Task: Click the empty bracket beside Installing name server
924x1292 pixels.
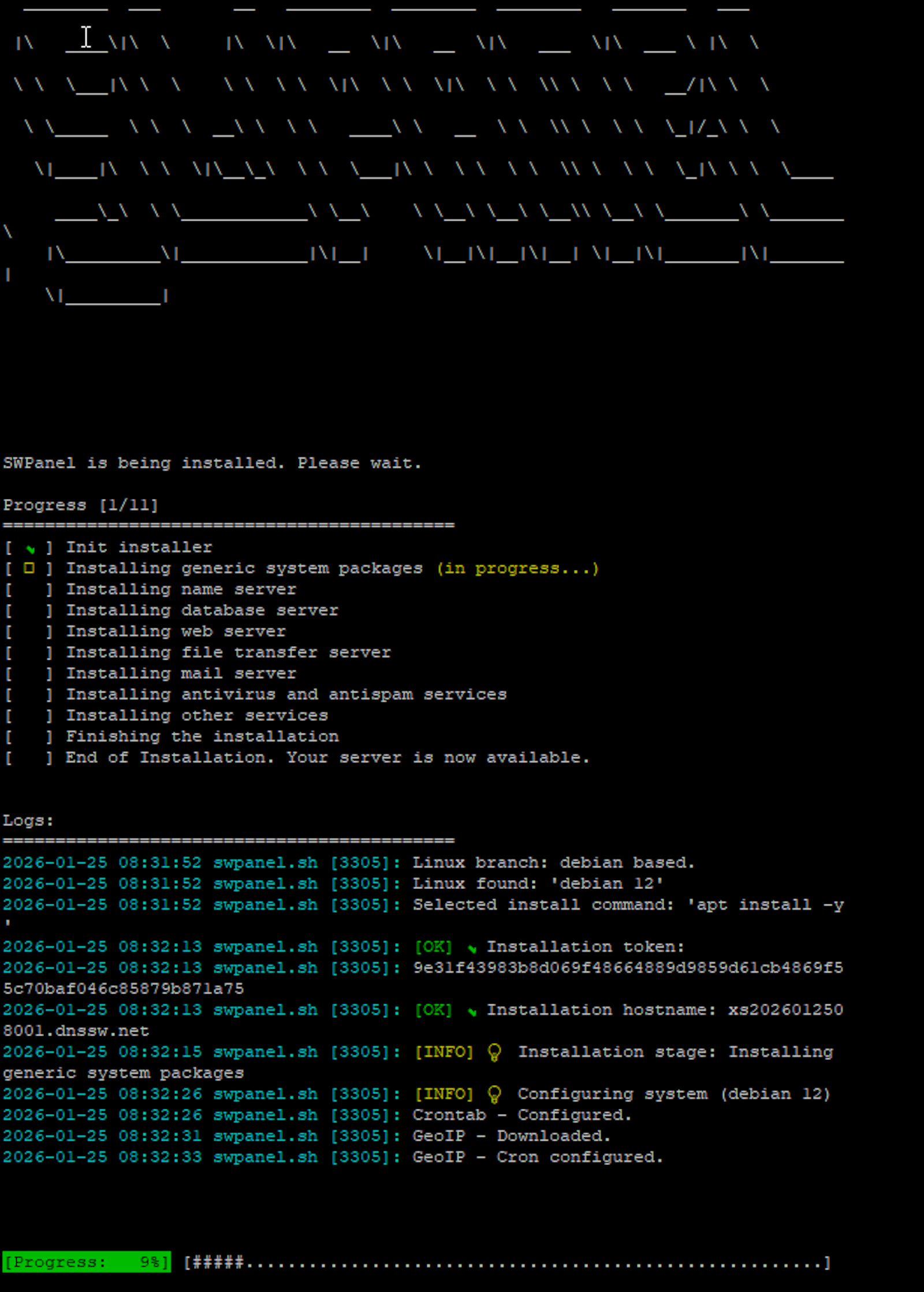Action: pyautogui.click(x=29, y=590)
